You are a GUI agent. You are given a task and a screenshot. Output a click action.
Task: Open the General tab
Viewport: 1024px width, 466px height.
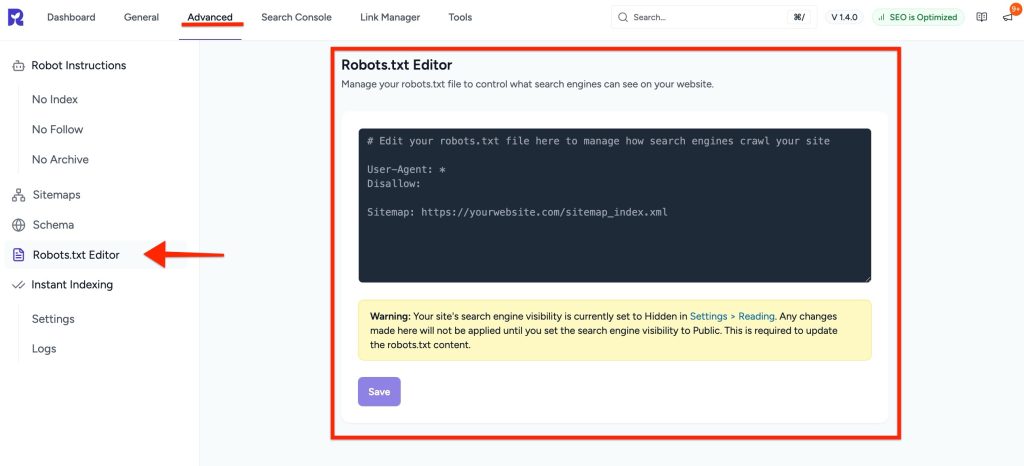(x=141, y=17)
